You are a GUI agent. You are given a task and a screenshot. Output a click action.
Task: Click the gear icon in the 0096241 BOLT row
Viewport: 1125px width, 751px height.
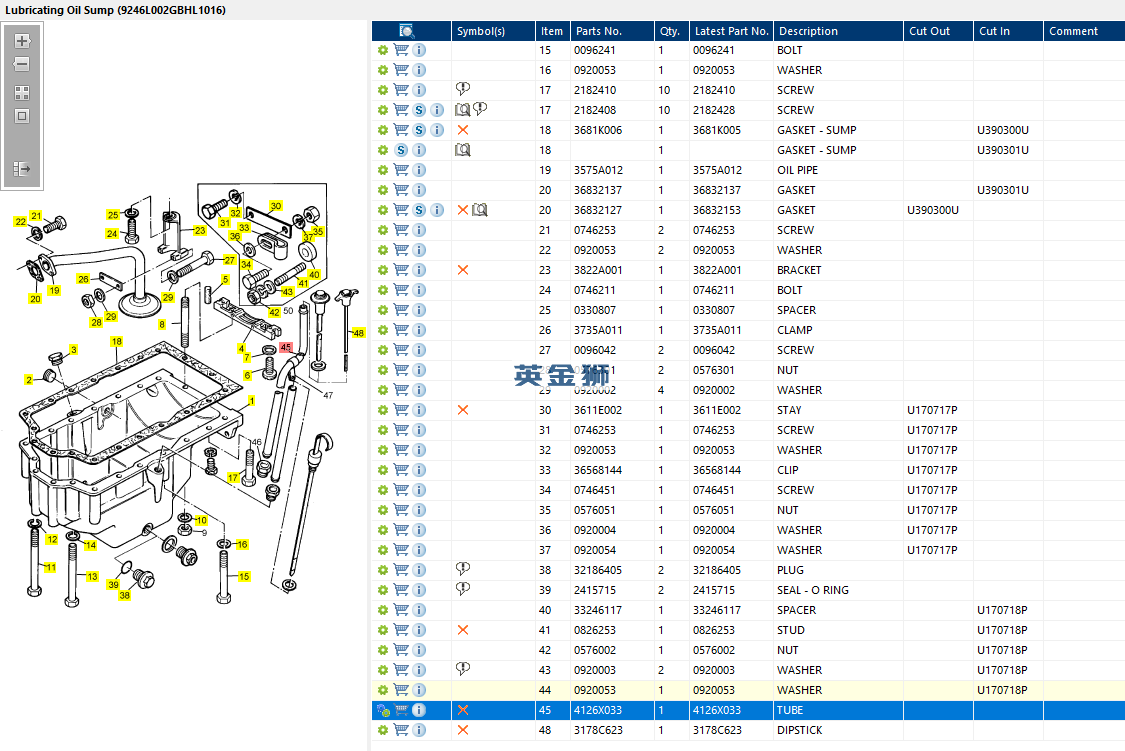pos(383,50)
